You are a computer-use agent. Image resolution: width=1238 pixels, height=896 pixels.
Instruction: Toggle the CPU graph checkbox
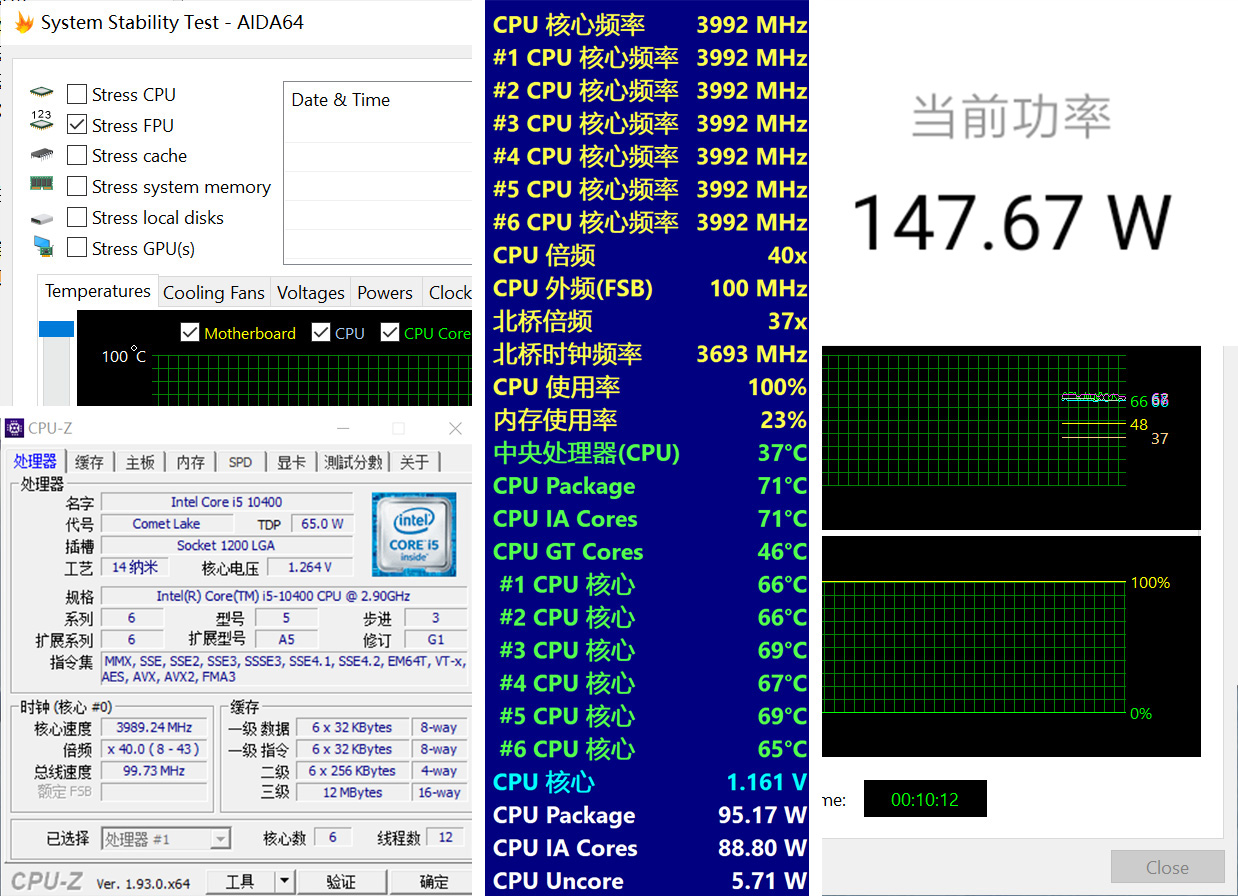coord(320,333)
